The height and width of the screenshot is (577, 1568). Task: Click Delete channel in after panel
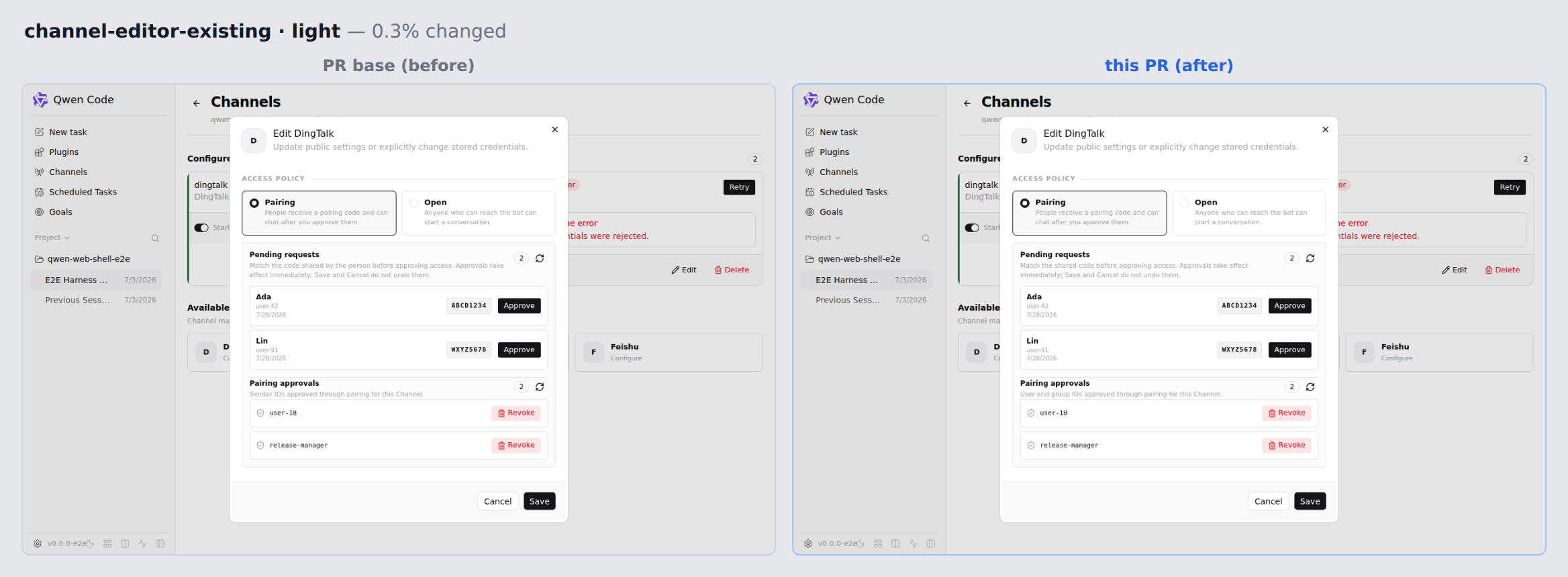tap(1502, 270)
